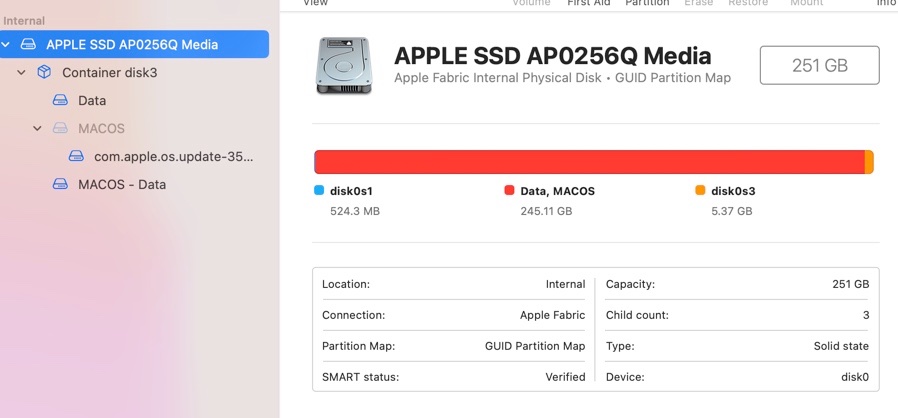Select First Aid in the toolbar
Screen dimensions: 898x418
pos(591,3)
